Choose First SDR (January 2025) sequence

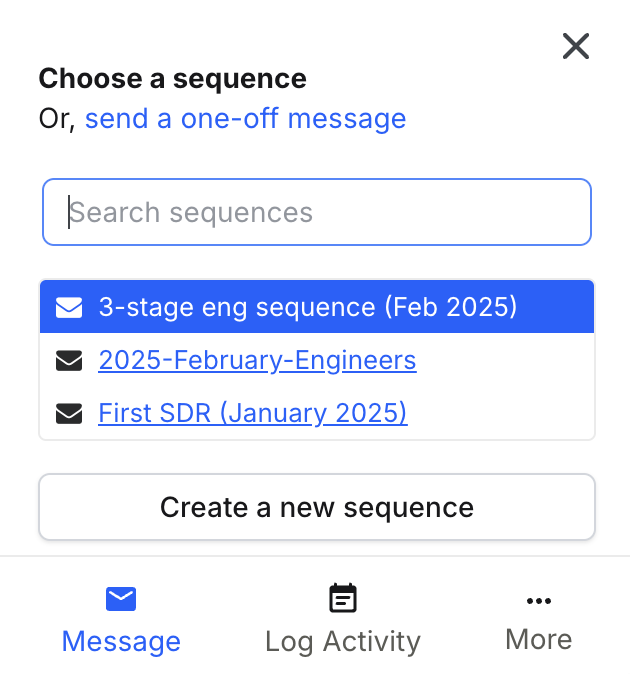(x=253, y=413)
